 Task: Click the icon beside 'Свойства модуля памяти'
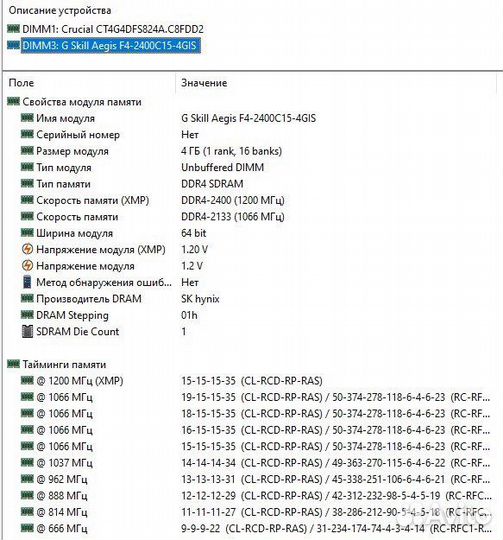(x=13, y=101)
